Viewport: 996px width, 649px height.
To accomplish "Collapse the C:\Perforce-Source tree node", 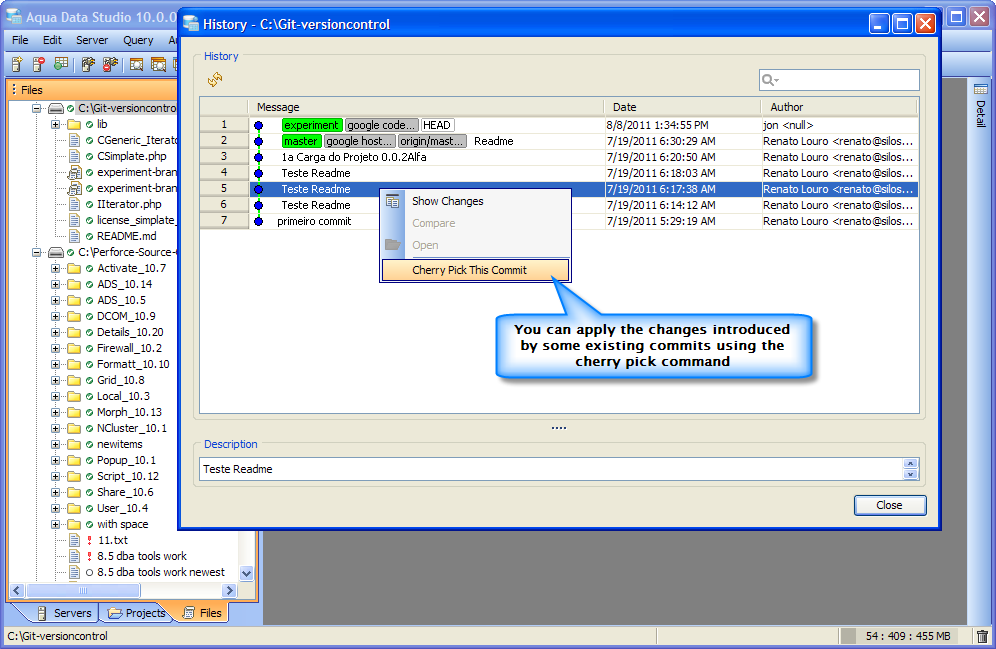I will (x=37, y=252).
